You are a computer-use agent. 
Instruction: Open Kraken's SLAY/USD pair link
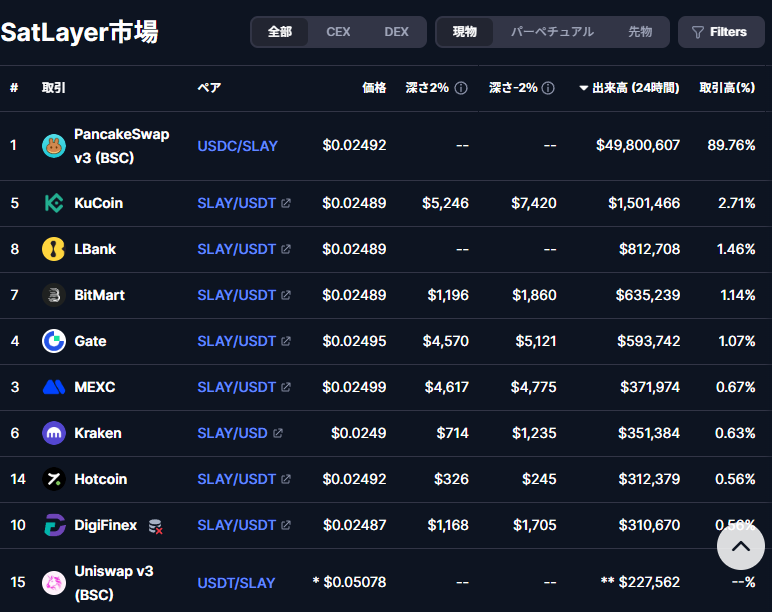[x=232, y=433]
